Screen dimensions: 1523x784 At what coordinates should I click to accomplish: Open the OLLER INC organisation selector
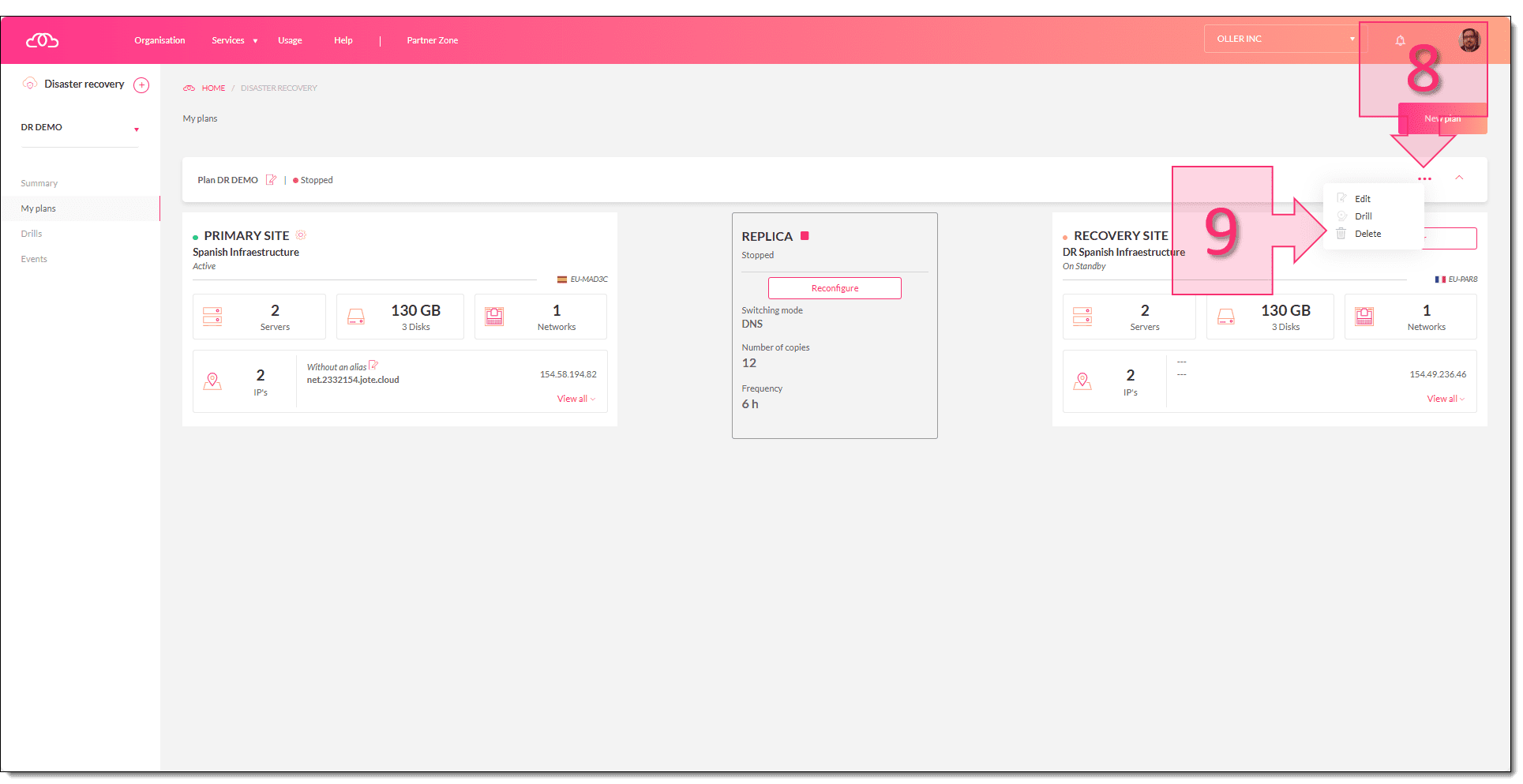(1285, 39)
